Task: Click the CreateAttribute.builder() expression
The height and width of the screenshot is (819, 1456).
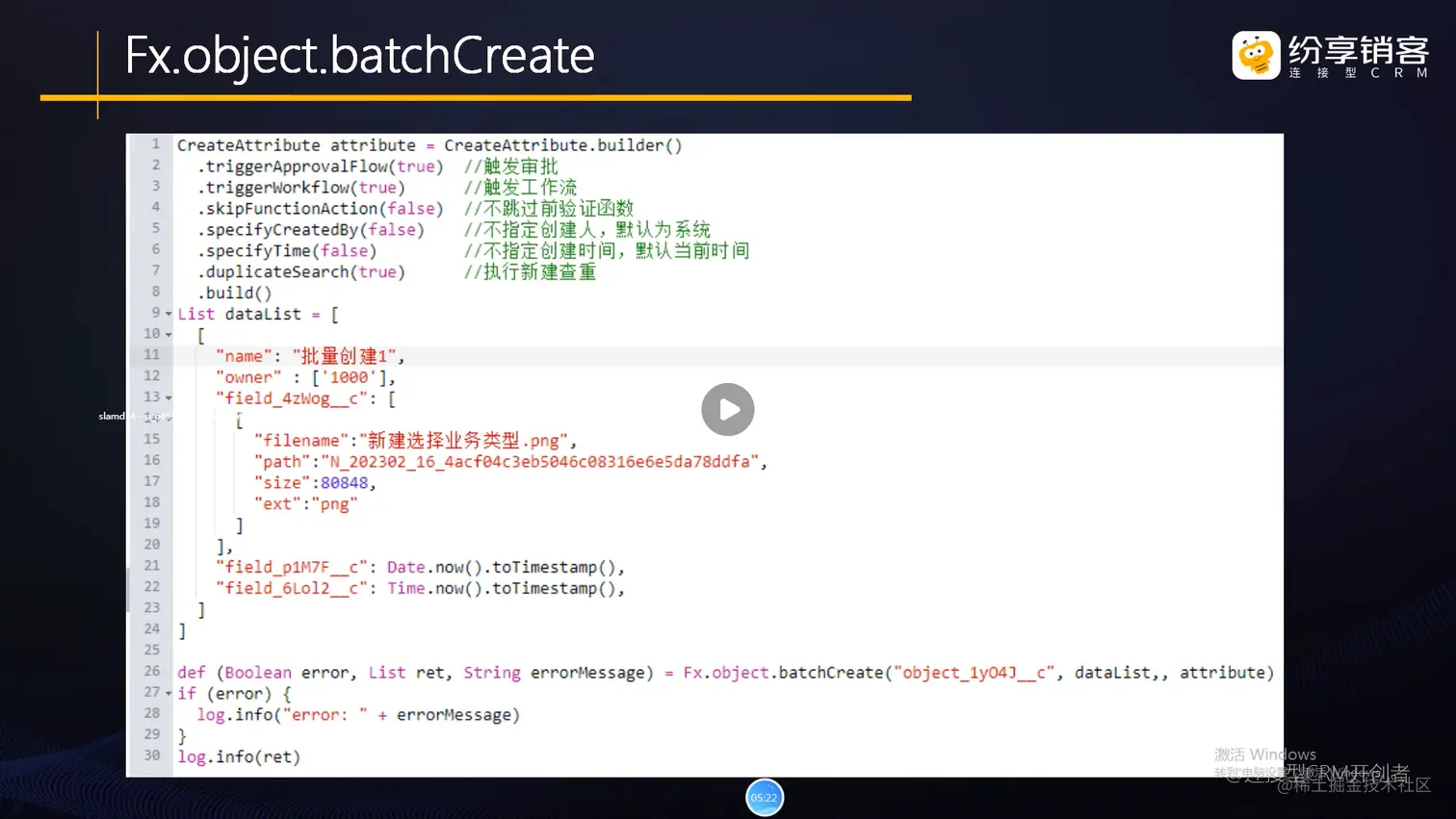Action: pos(563,145)
